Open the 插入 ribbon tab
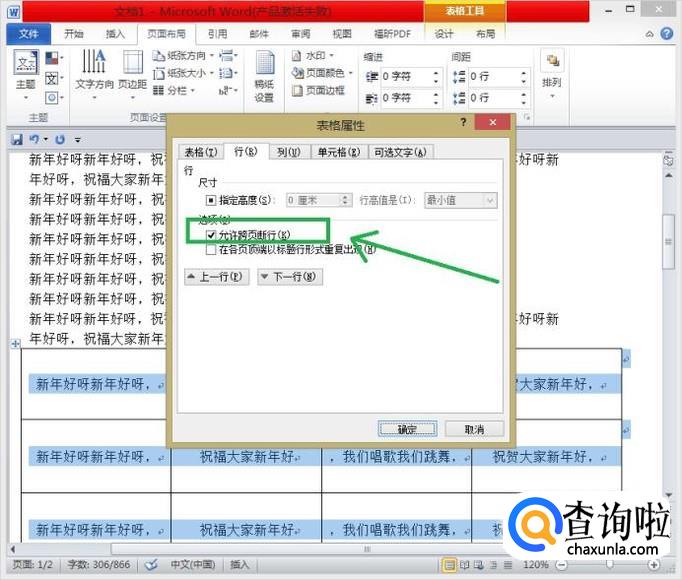 pos(115,34)
